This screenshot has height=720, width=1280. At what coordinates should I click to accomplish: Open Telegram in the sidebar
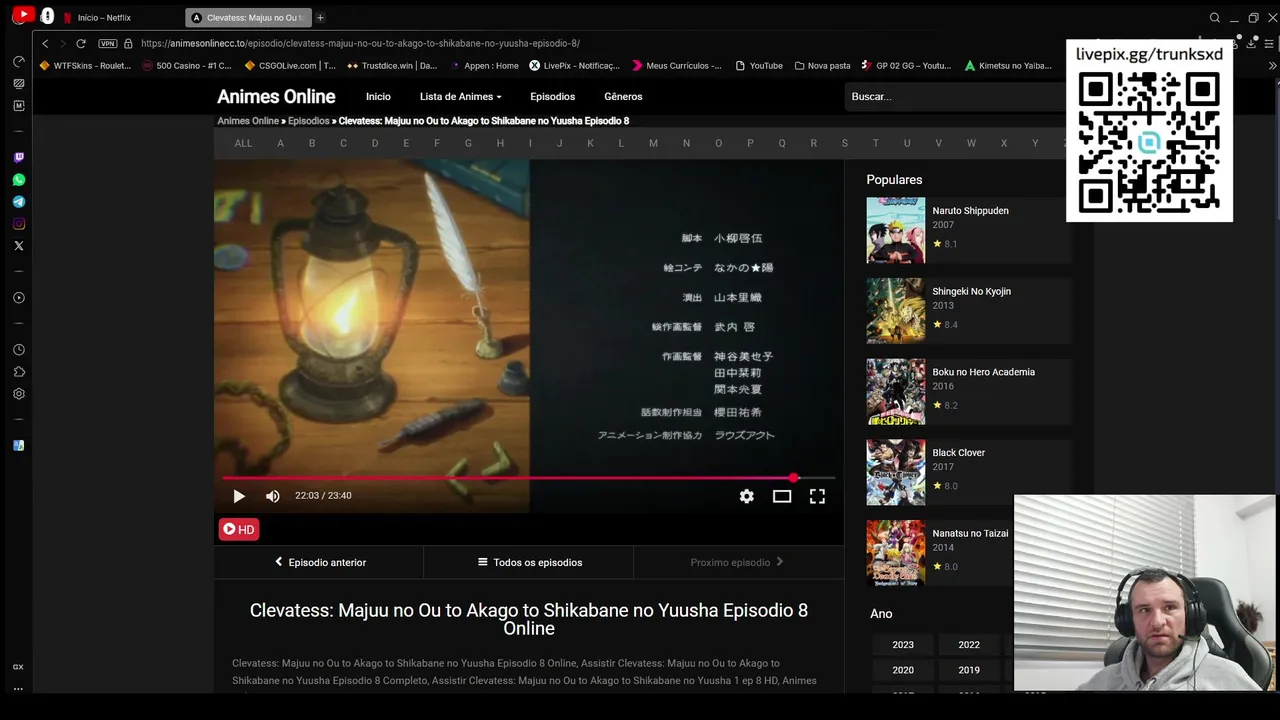click(18, 202)
